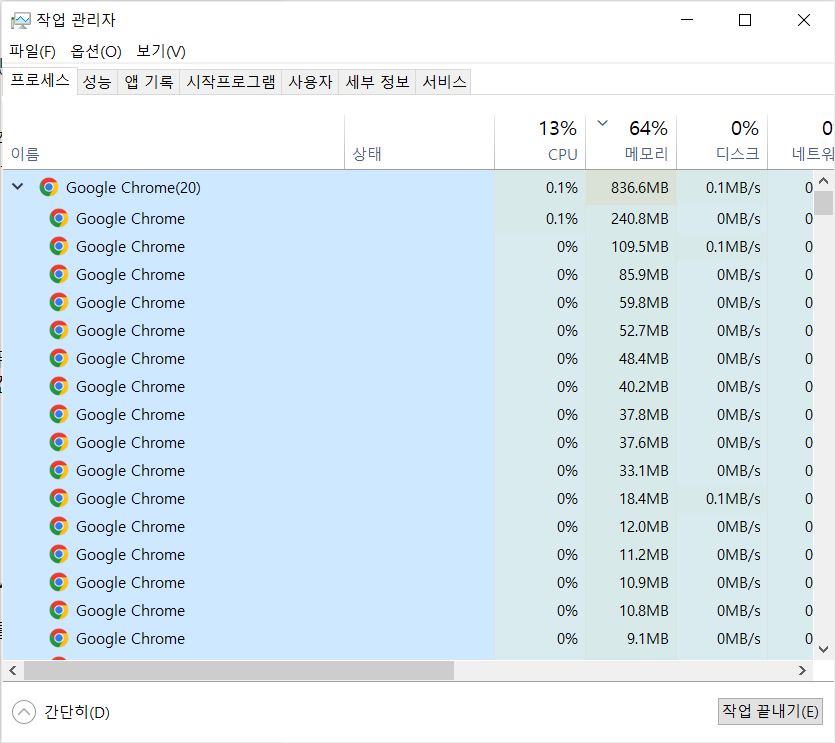Sort by the 상태 column header
835x743 pixels.
[420, 143]
